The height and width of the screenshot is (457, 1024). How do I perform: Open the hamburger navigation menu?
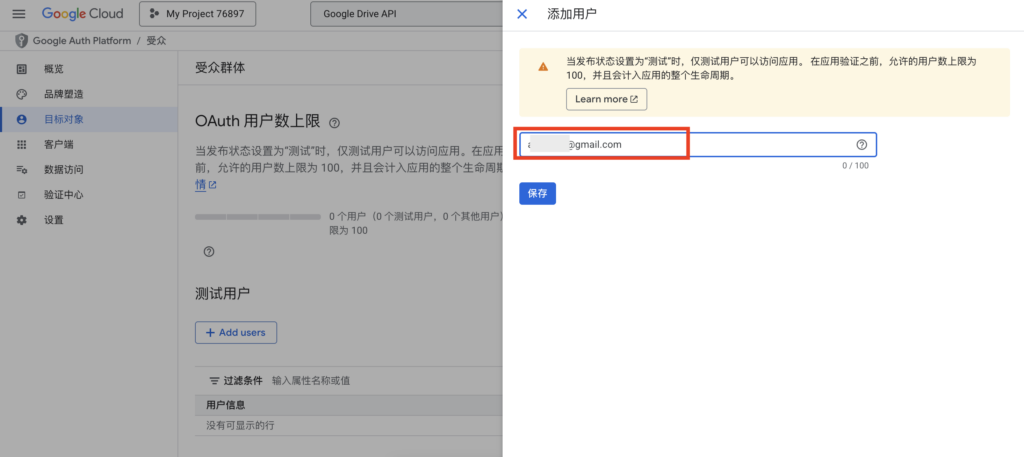(19, 14)
